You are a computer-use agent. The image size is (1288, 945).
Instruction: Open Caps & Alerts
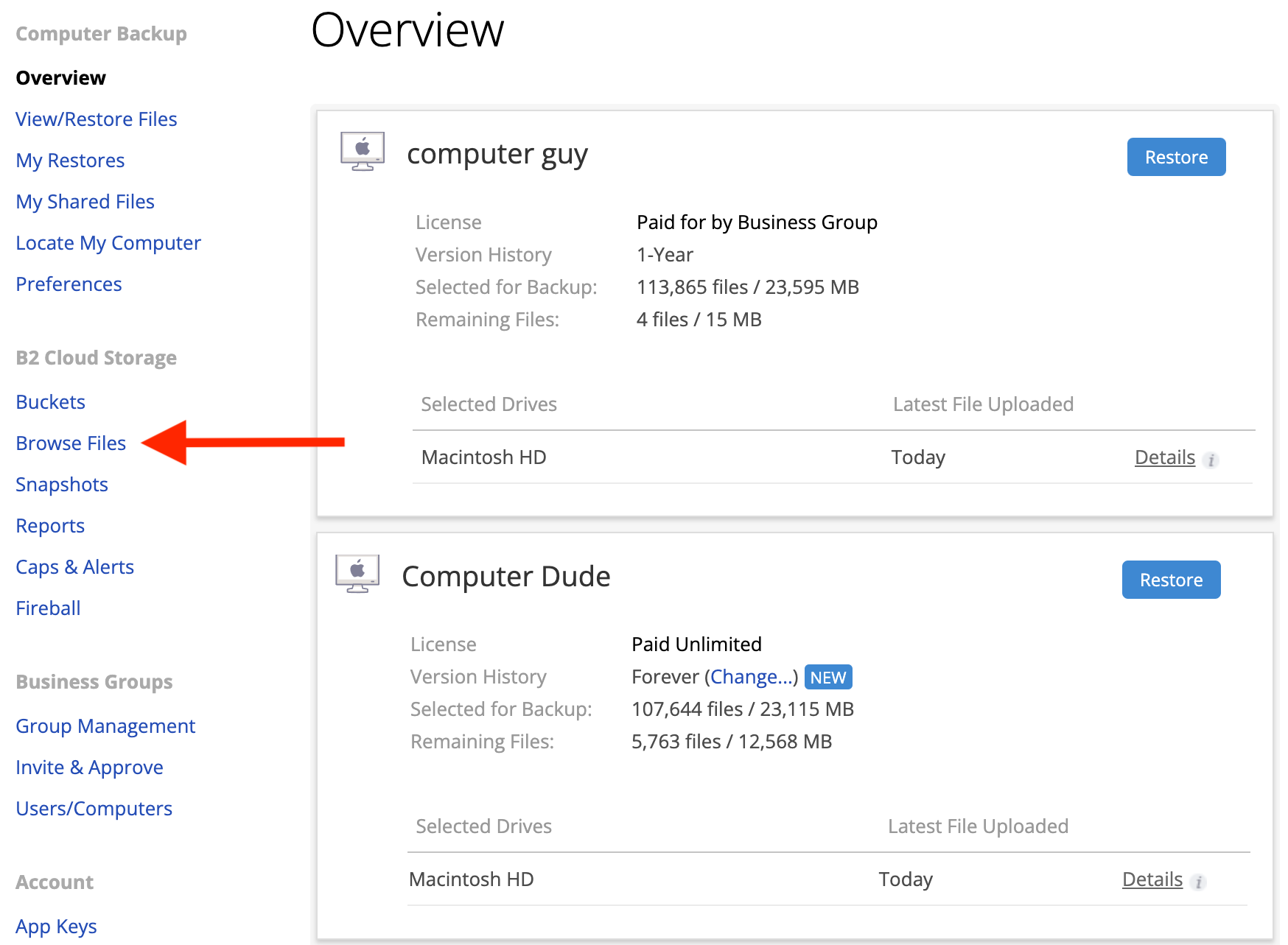[x=74, y=567]
